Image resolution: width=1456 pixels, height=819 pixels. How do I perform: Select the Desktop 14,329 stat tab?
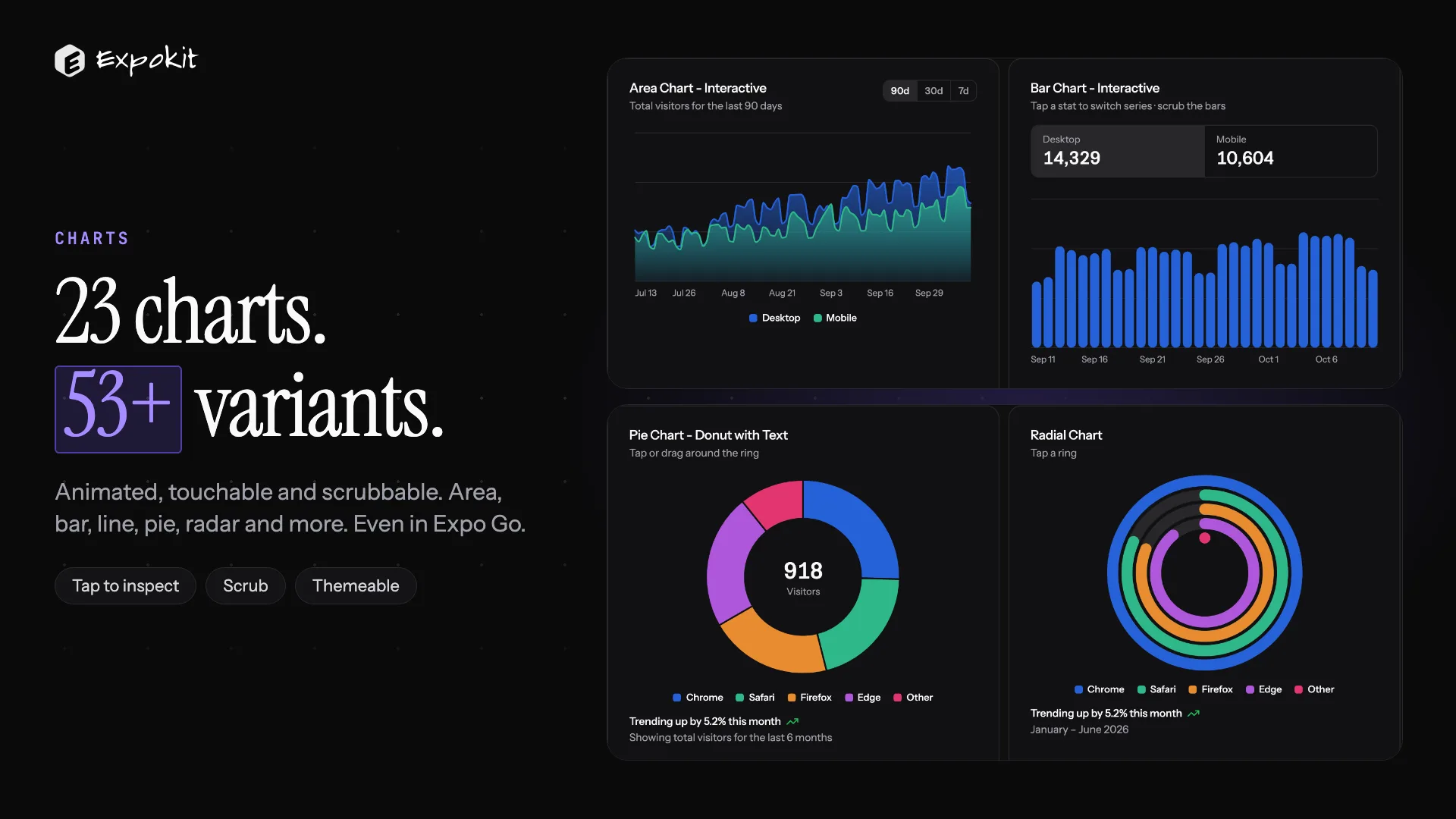[1118, 151]
